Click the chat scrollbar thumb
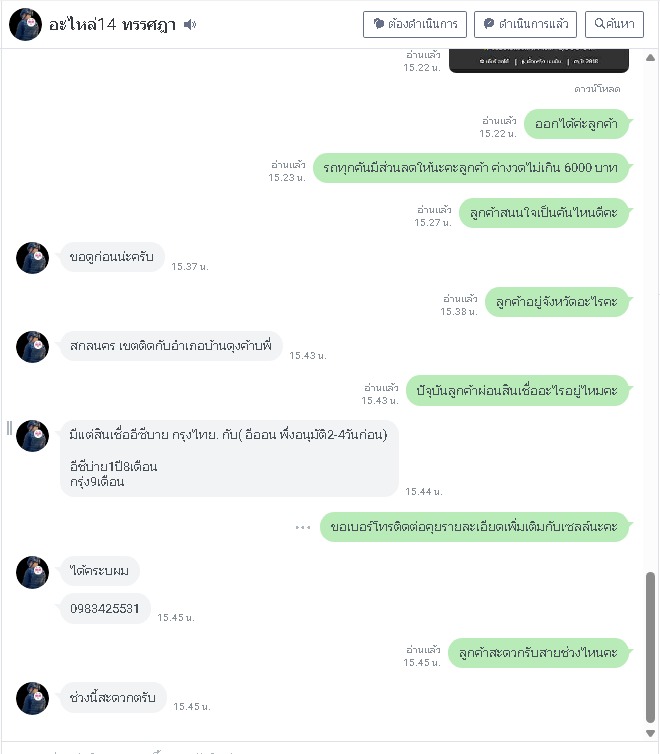The height and width of the screenshot is (754, 660). [650, 647]
